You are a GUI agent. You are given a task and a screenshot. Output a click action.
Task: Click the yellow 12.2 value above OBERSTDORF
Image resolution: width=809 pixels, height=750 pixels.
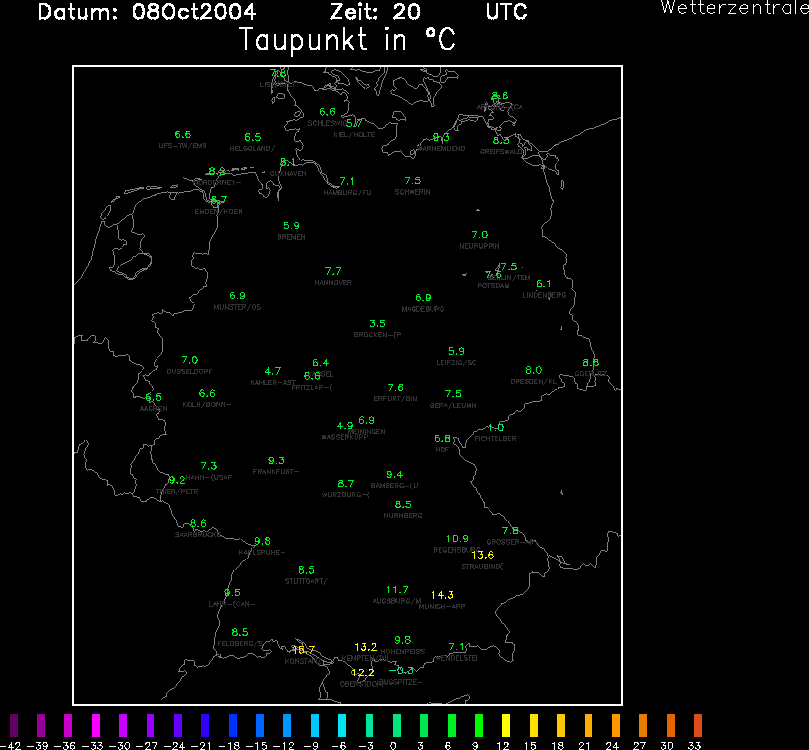pos(363,673)
